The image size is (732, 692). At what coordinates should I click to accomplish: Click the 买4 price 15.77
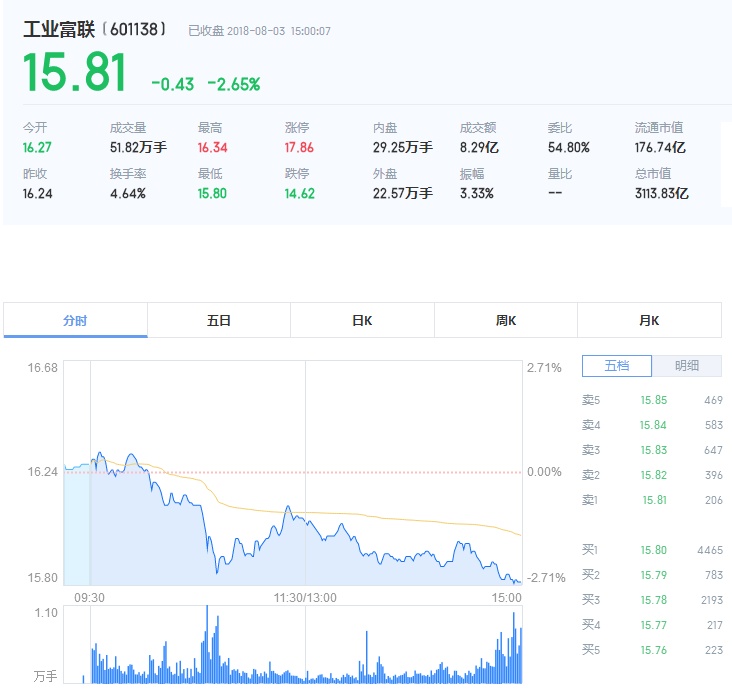[x=654, y=625]
